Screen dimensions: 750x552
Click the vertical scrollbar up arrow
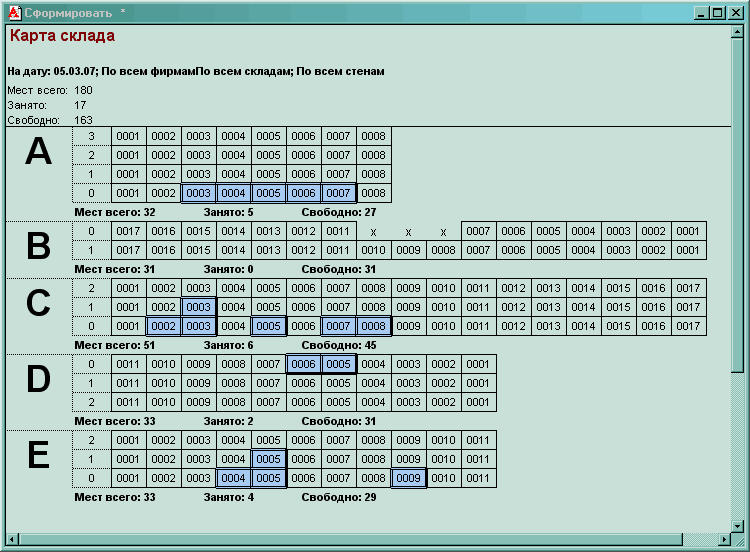pyautogui.click(x=737, y=32)
